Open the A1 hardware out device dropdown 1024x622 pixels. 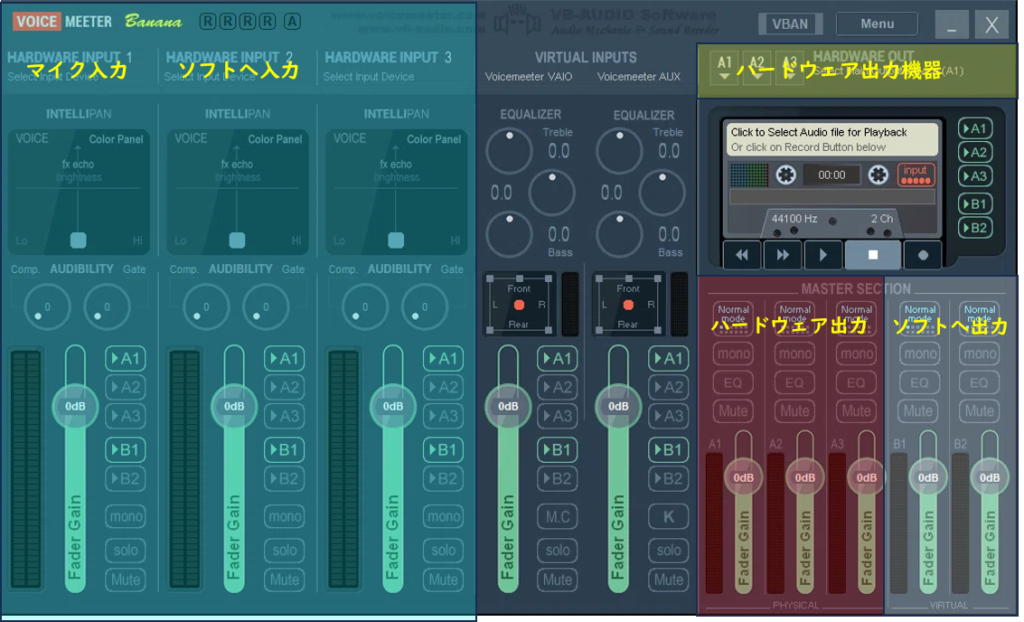[x=724, y=67]
